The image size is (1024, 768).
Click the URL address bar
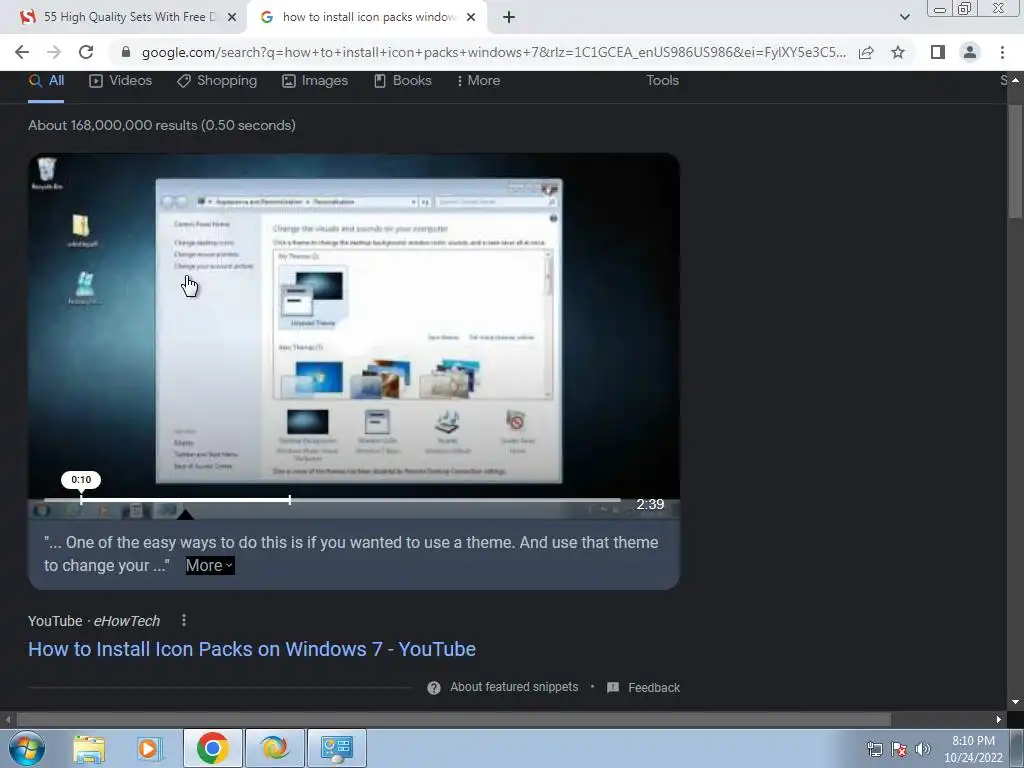coord(493,52)
